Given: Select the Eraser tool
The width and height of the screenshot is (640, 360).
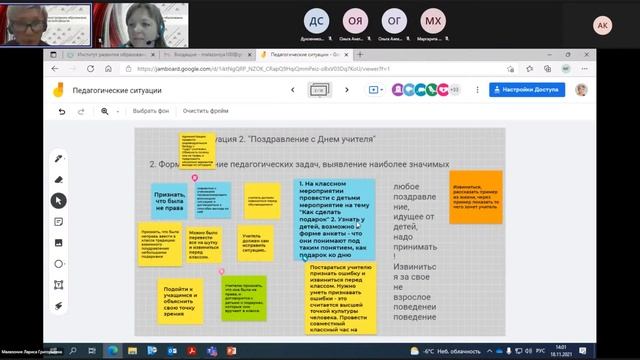Looking at the screenshot, I should pyautogui.click(x=58, y=180).
